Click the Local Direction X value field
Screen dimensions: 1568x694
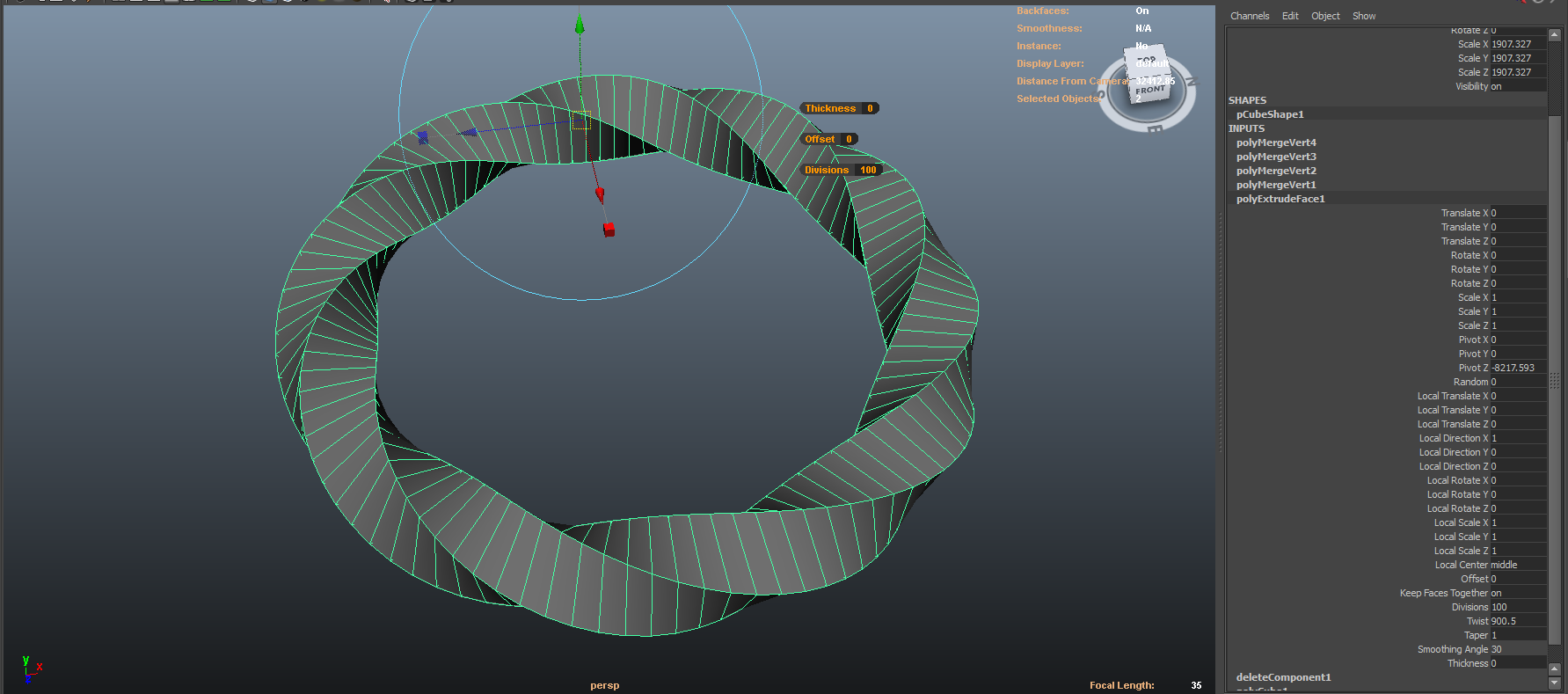click(1518, 438)
